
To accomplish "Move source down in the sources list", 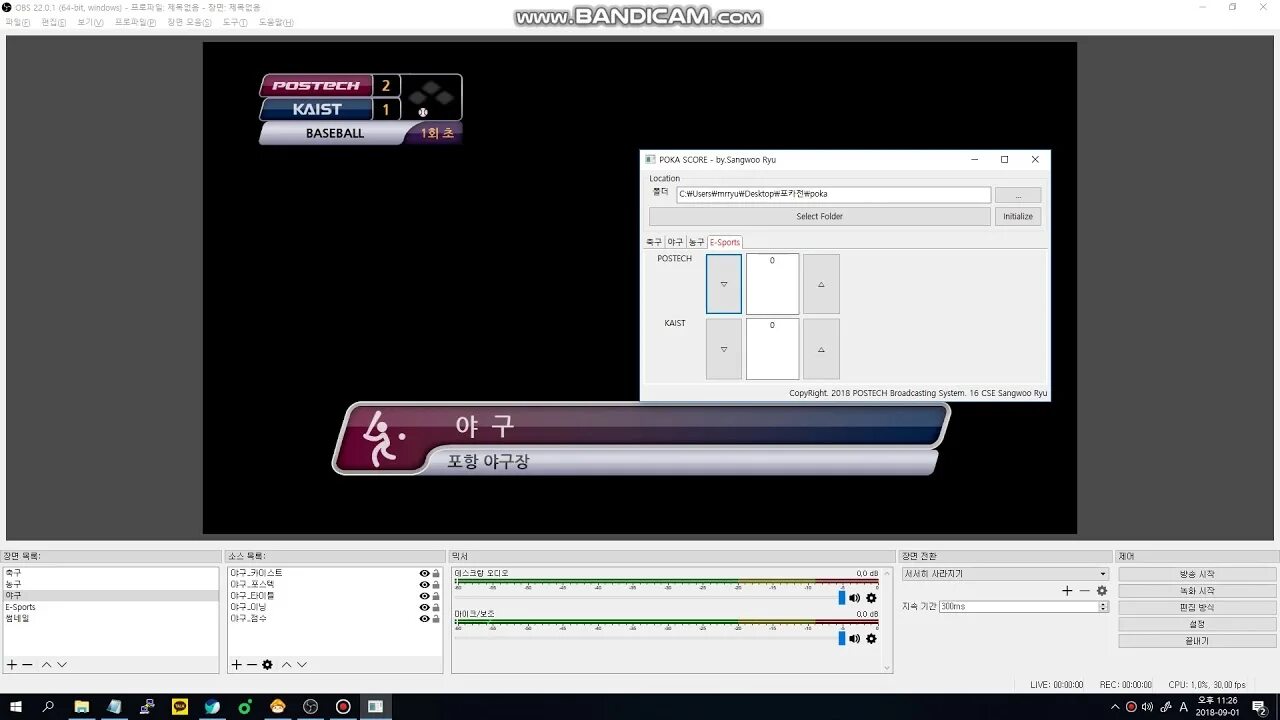I will [x=302, y=665].
